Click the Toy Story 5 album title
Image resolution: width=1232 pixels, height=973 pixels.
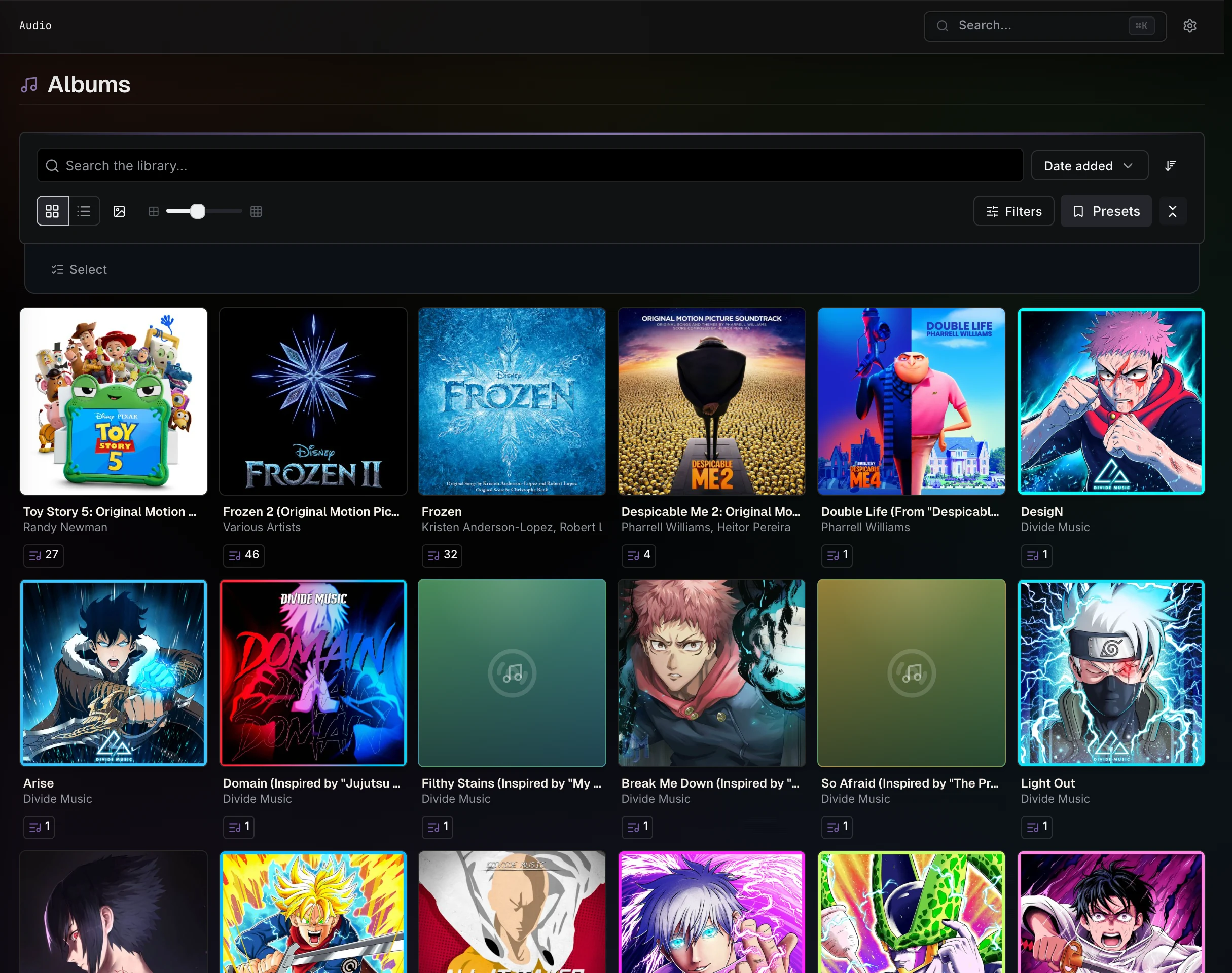pyautogui.click(x=110, y=511)
